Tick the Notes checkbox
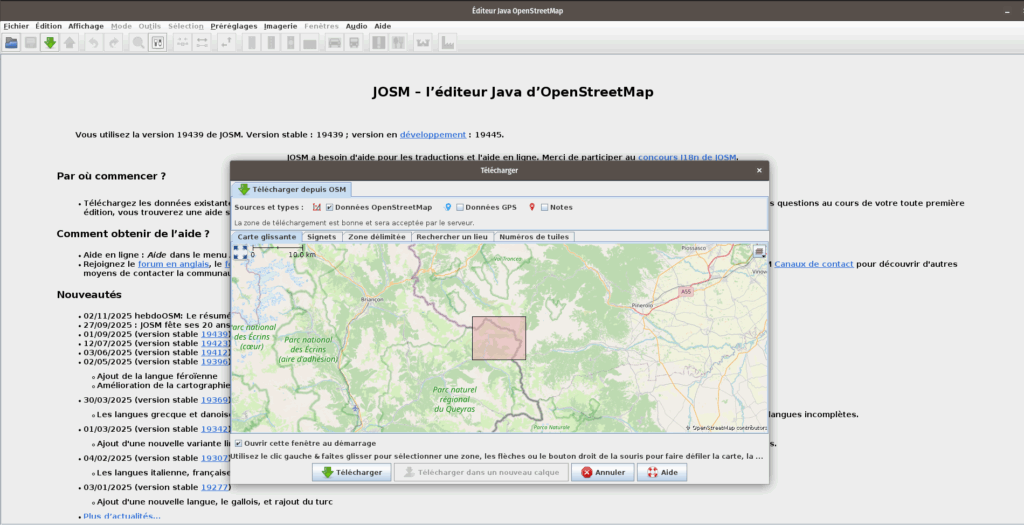This screenshot has height=525, width=1024. pyautogui.click(x=544, y=207)
